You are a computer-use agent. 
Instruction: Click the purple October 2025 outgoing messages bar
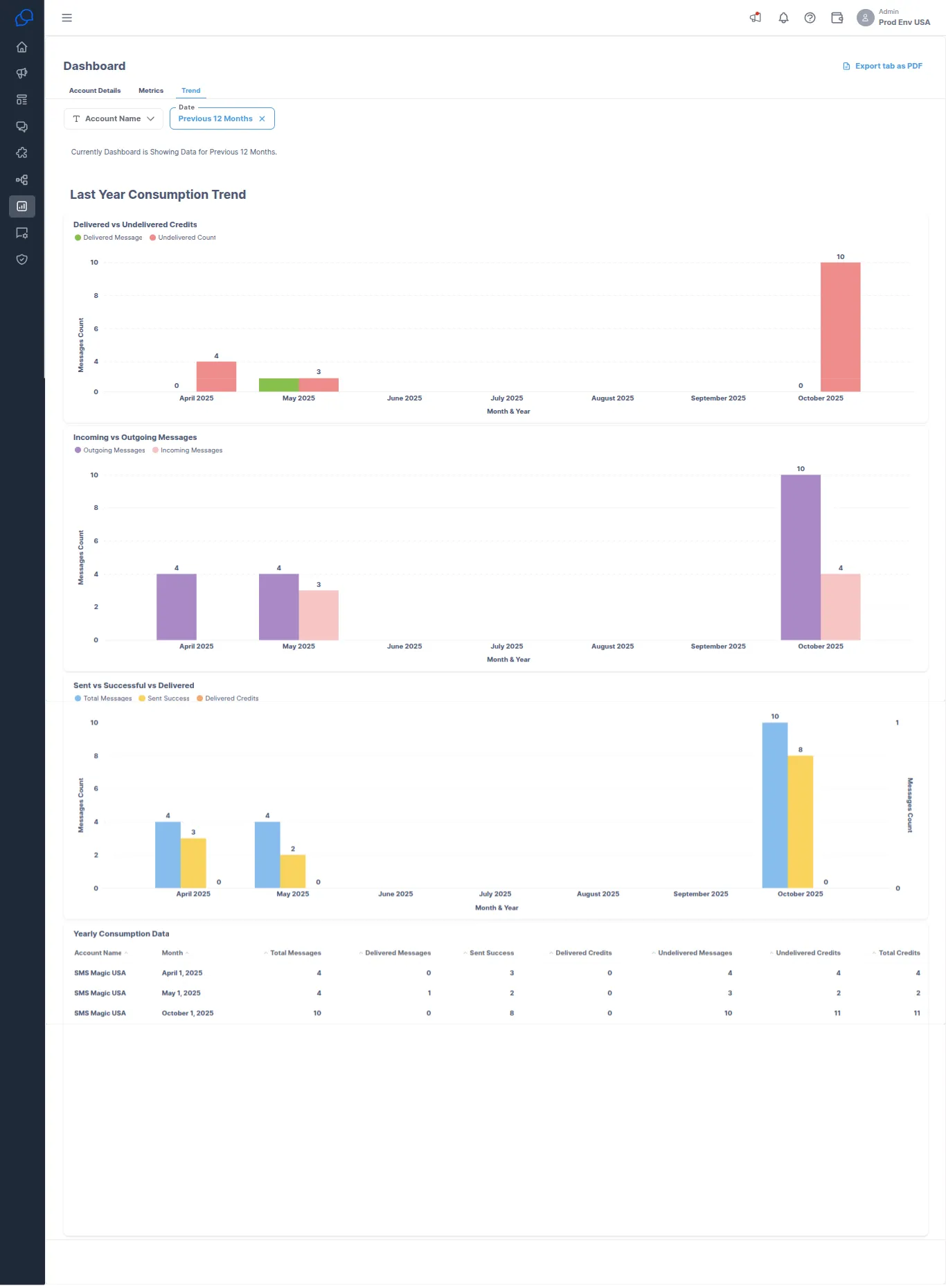pos(801,558)
